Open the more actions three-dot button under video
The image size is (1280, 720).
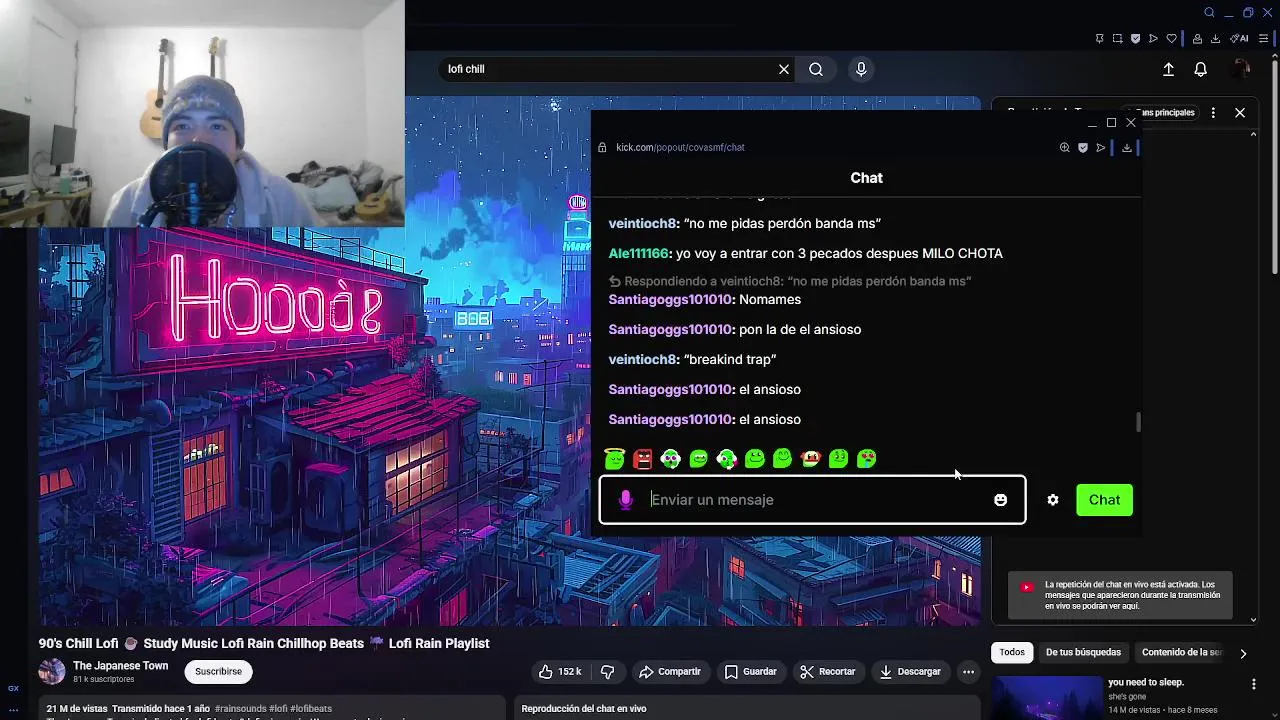point(968,672)
